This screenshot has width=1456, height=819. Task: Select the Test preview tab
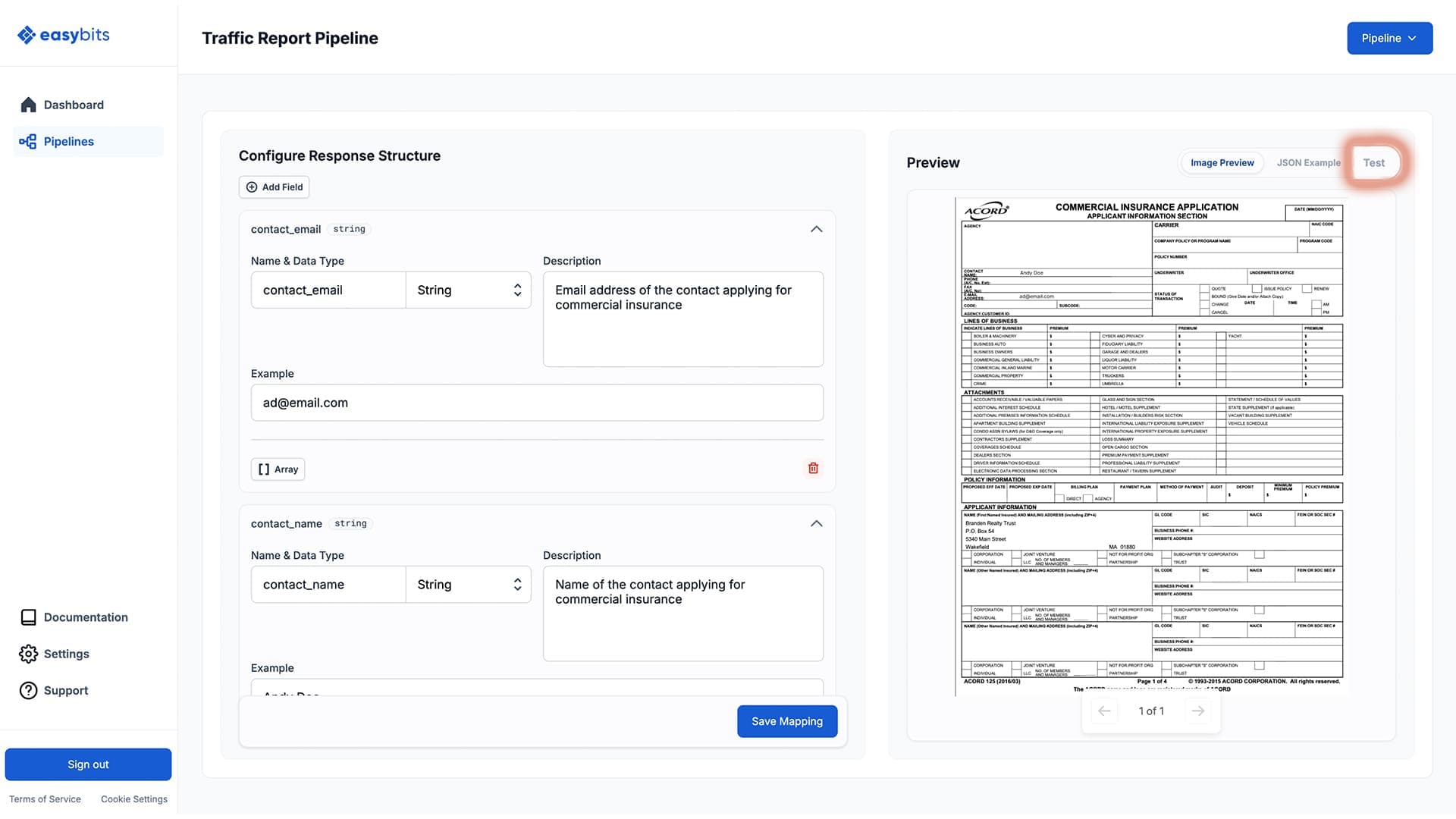(x=1375, y=162)
